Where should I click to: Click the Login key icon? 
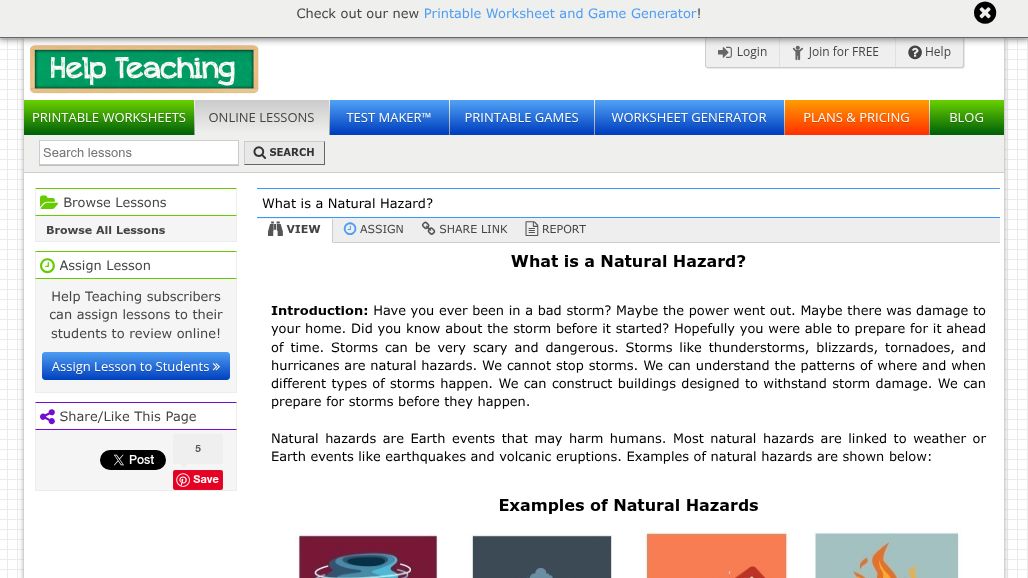[724, 52]
